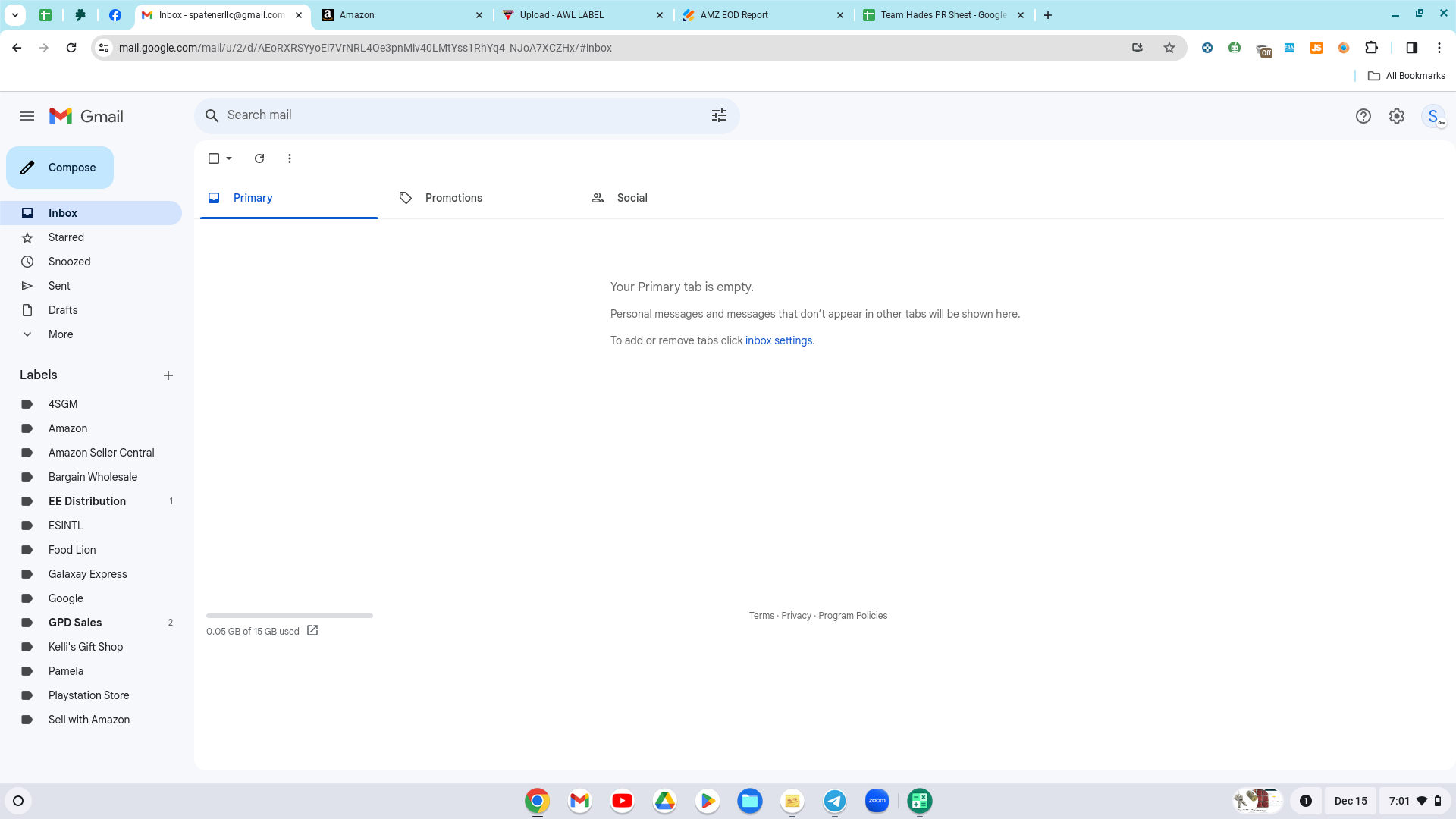Open the More options three-dot menu in mail toolbar
This screenshot has width=1456, height=819.
tap(290, 158)
